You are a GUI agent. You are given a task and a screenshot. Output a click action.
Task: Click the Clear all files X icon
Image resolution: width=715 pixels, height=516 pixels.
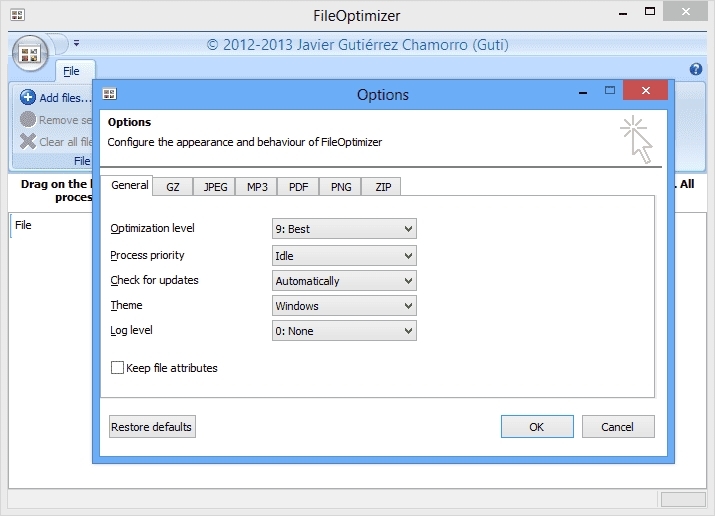[x=28, y=141]
